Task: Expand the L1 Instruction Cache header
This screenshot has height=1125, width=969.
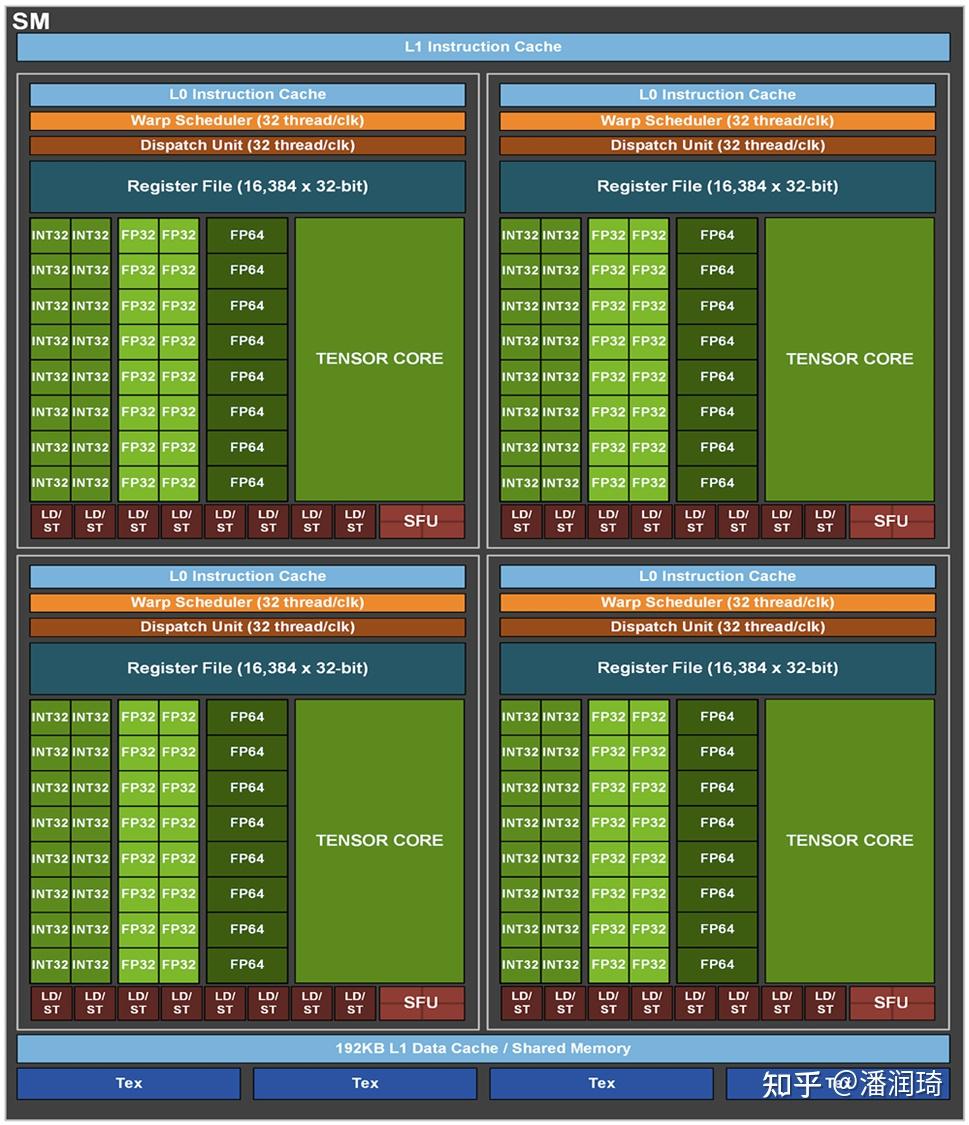Action: click(x=484, y=46)
